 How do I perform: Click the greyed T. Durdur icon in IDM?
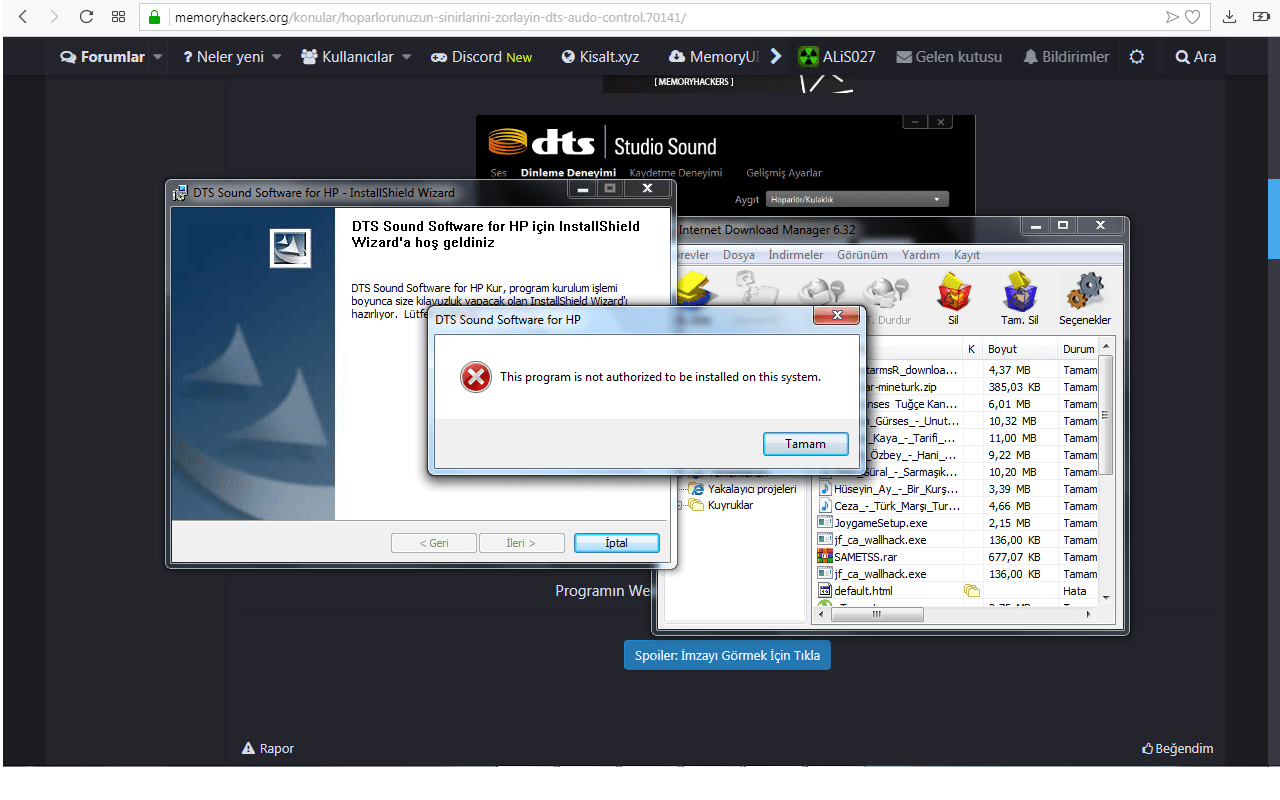point(887,295)
